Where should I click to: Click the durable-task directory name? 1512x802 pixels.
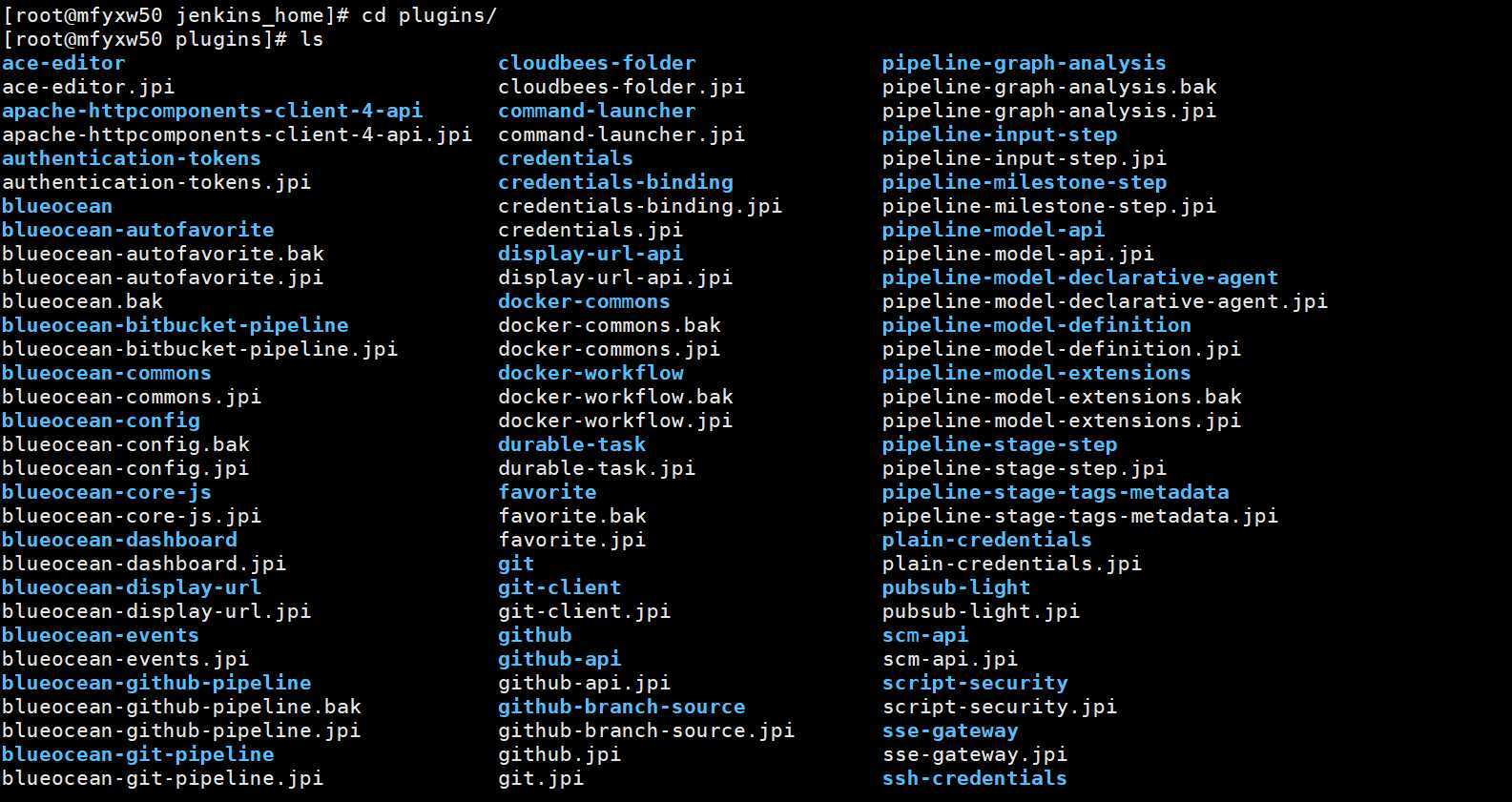pyautogui.click(x=572, y=444)
